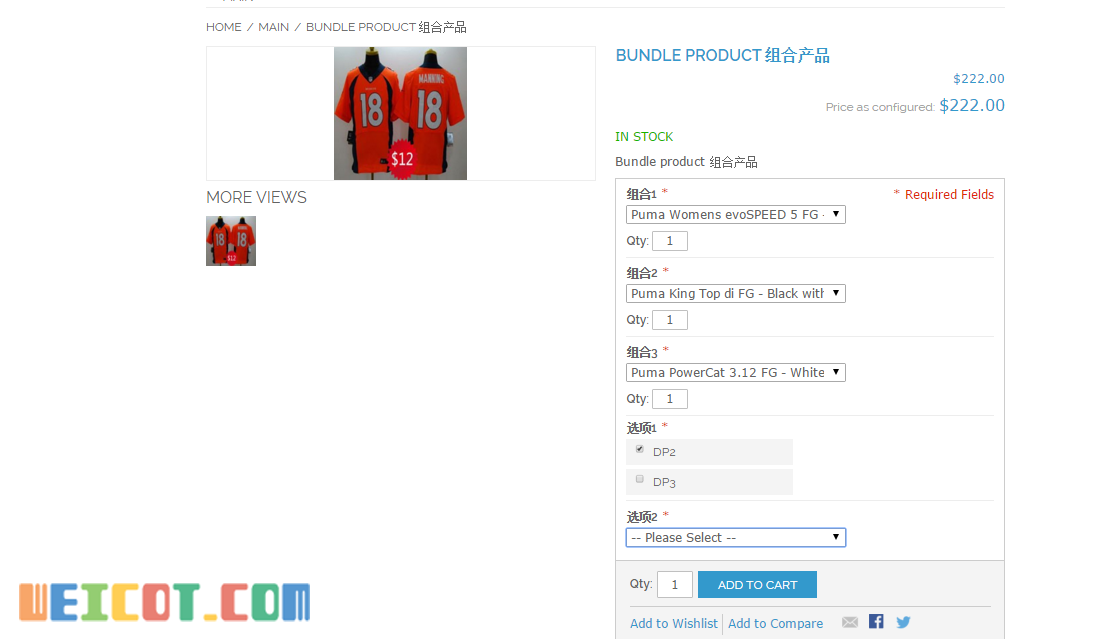
Task: Click the Add to Wishlist link
Action: pyautogui.click(x=674, y=623)
